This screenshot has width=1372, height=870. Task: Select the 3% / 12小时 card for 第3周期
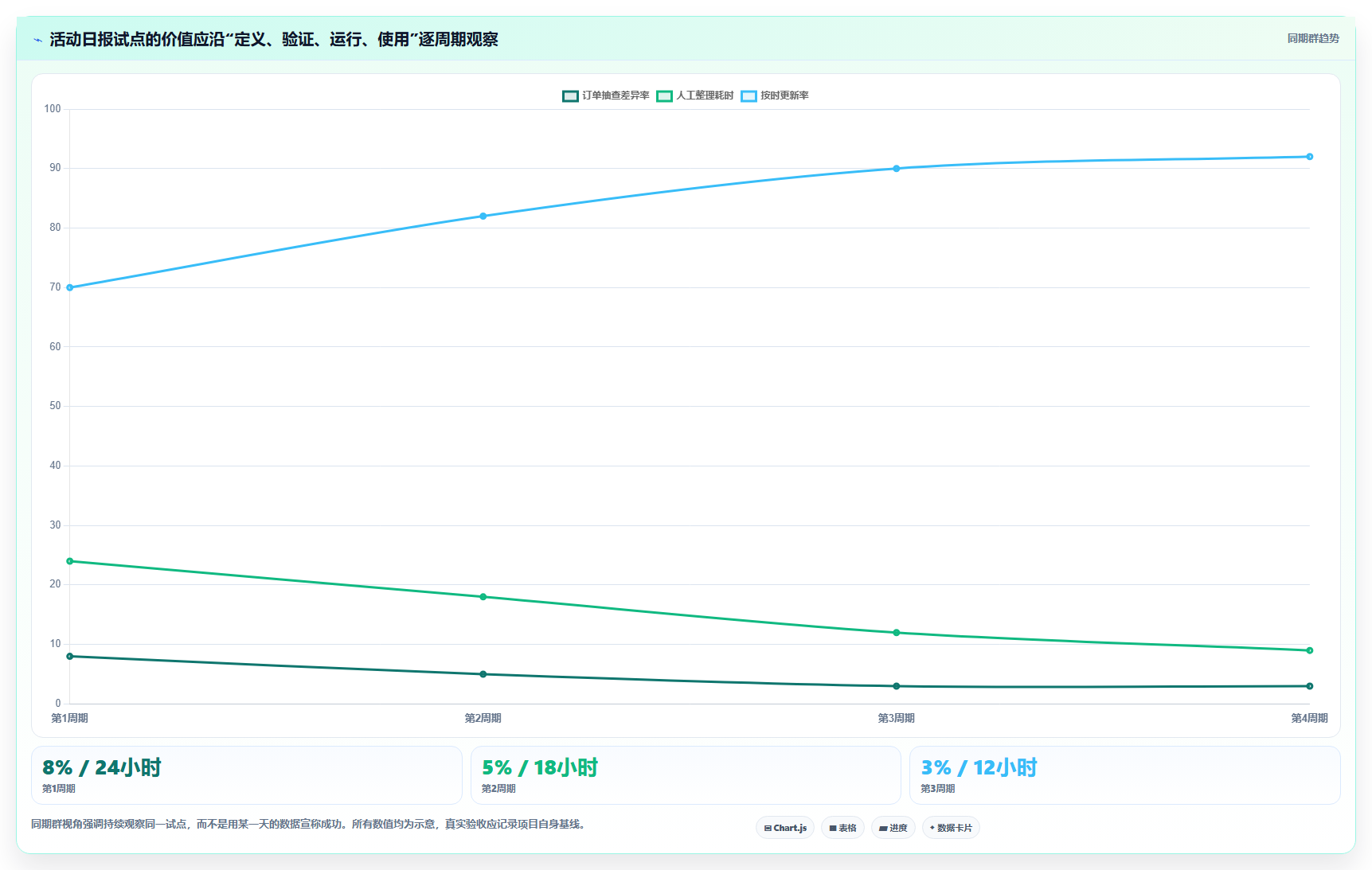1125,775
